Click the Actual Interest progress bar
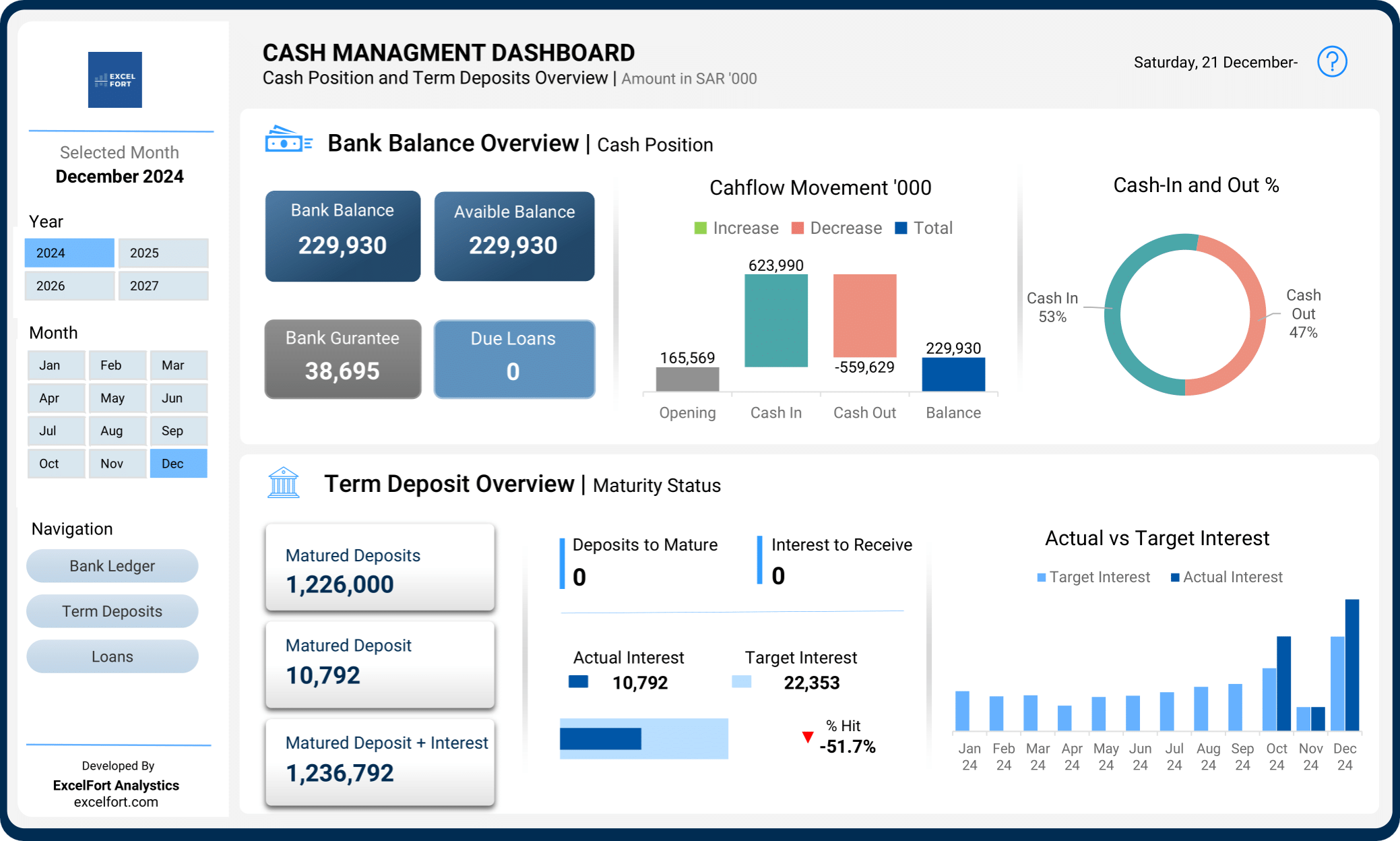 click(600, 739)
